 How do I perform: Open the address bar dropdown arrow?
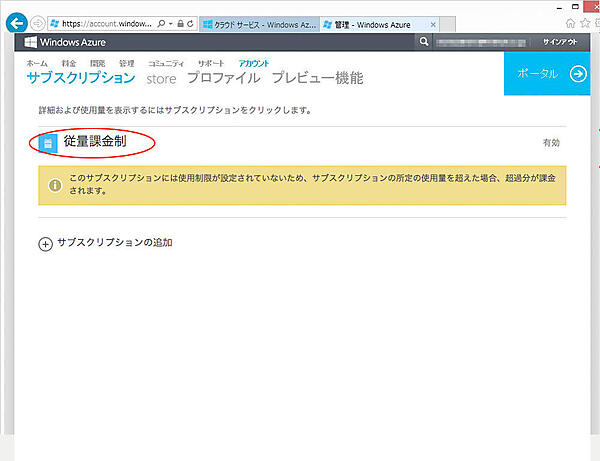click(x=171, y=24)
